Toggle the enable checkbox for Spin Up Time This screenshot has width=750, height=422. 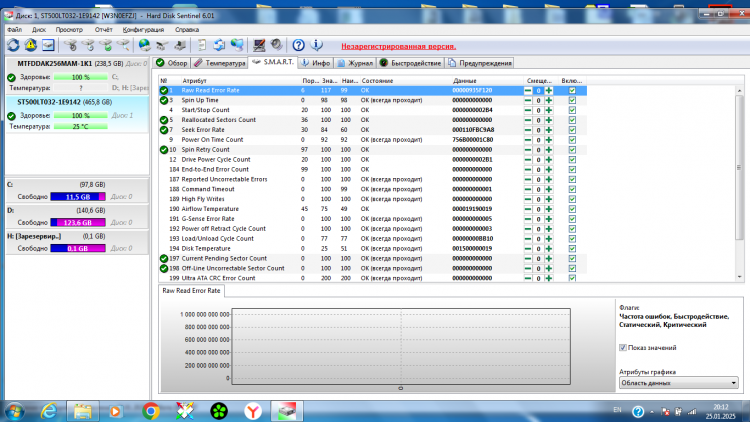tap(572, 100)
